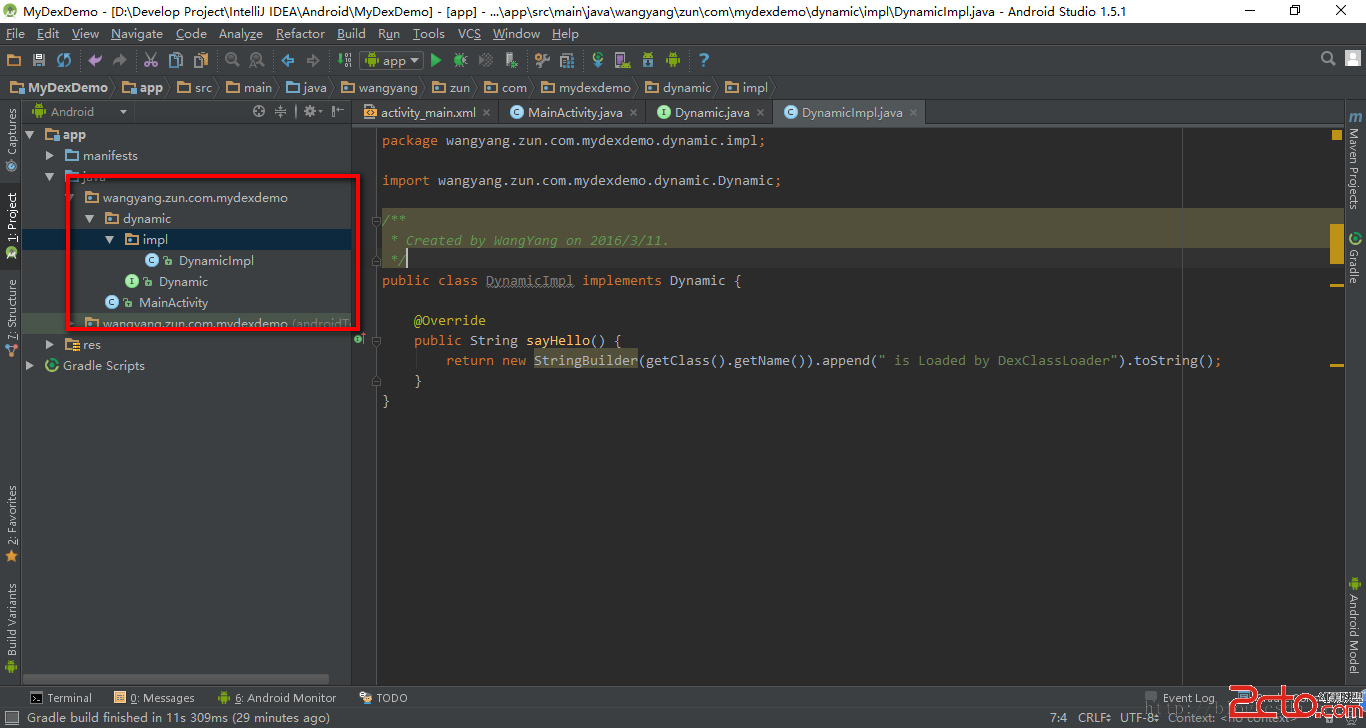Image resolution: width=1366 pixels, height=728 pixels.
Task: Run the app with green play icon
Action: [x=436, y=60]
